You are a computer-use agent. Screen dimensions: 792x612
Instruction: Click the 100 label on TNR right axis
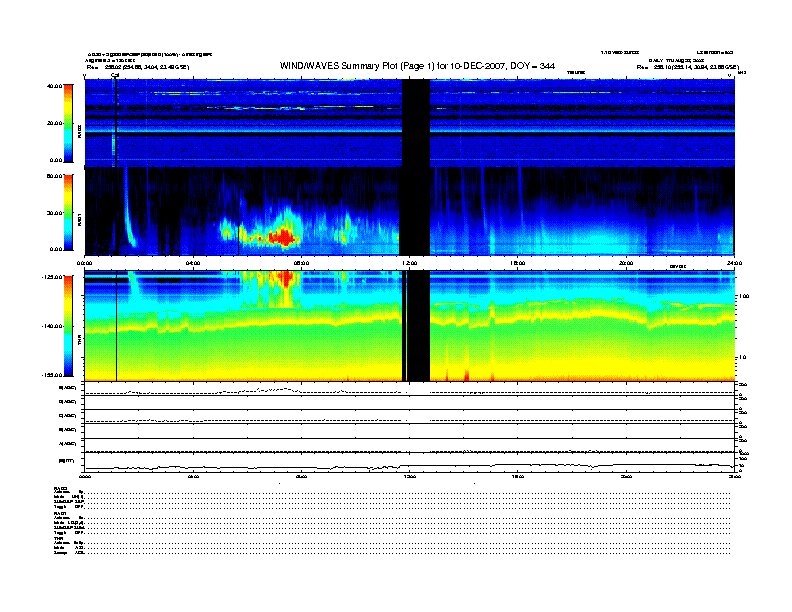pyautogui.click(x=744, y=296)
